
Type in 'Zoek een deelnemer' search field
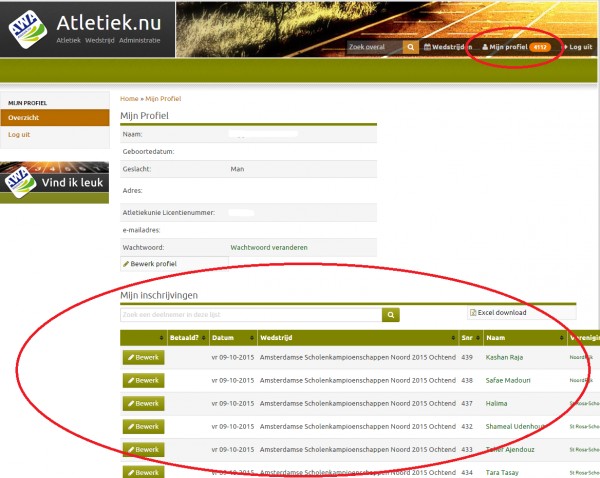[250, 314]
